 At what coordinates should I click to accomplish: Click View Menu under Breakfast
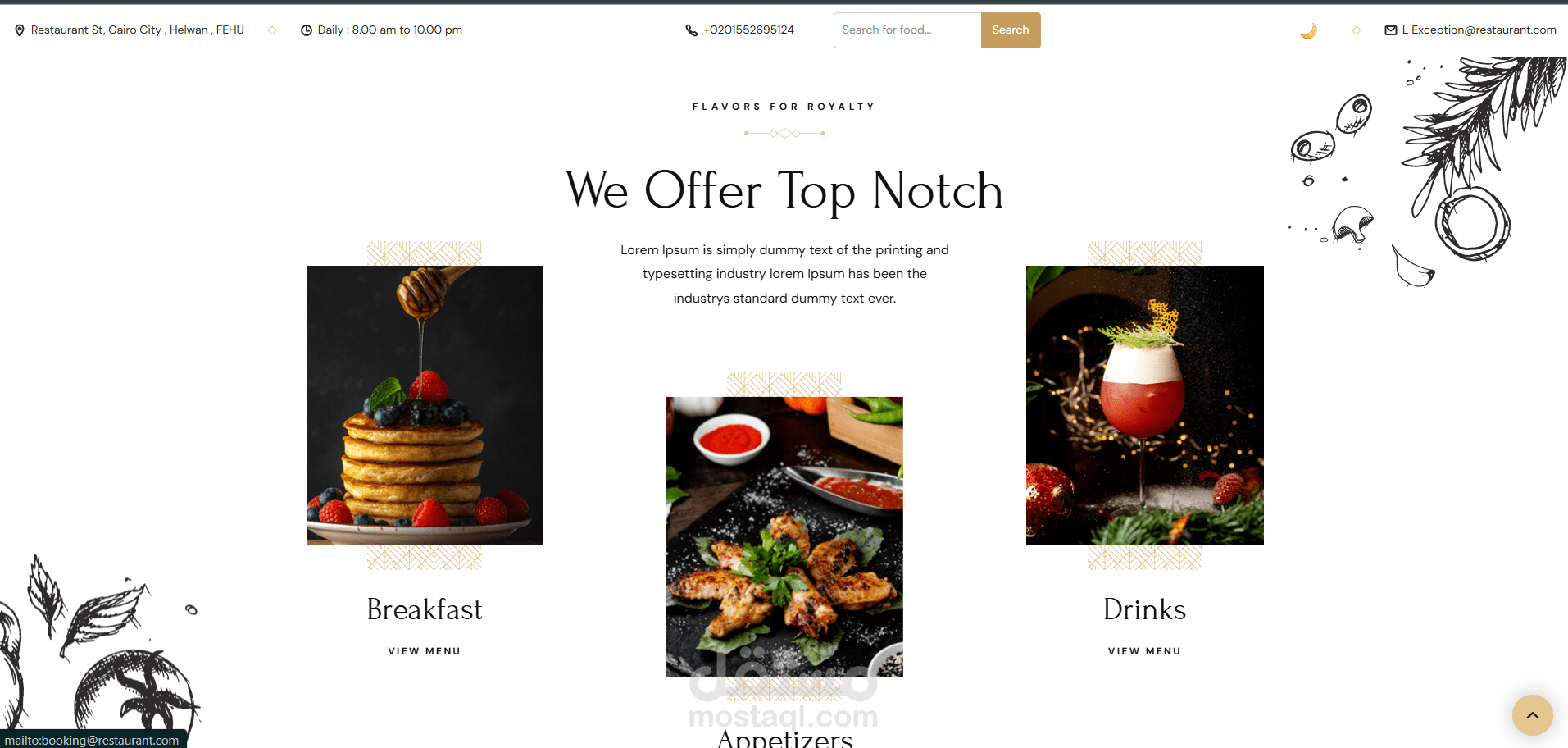tap(425, 651)
